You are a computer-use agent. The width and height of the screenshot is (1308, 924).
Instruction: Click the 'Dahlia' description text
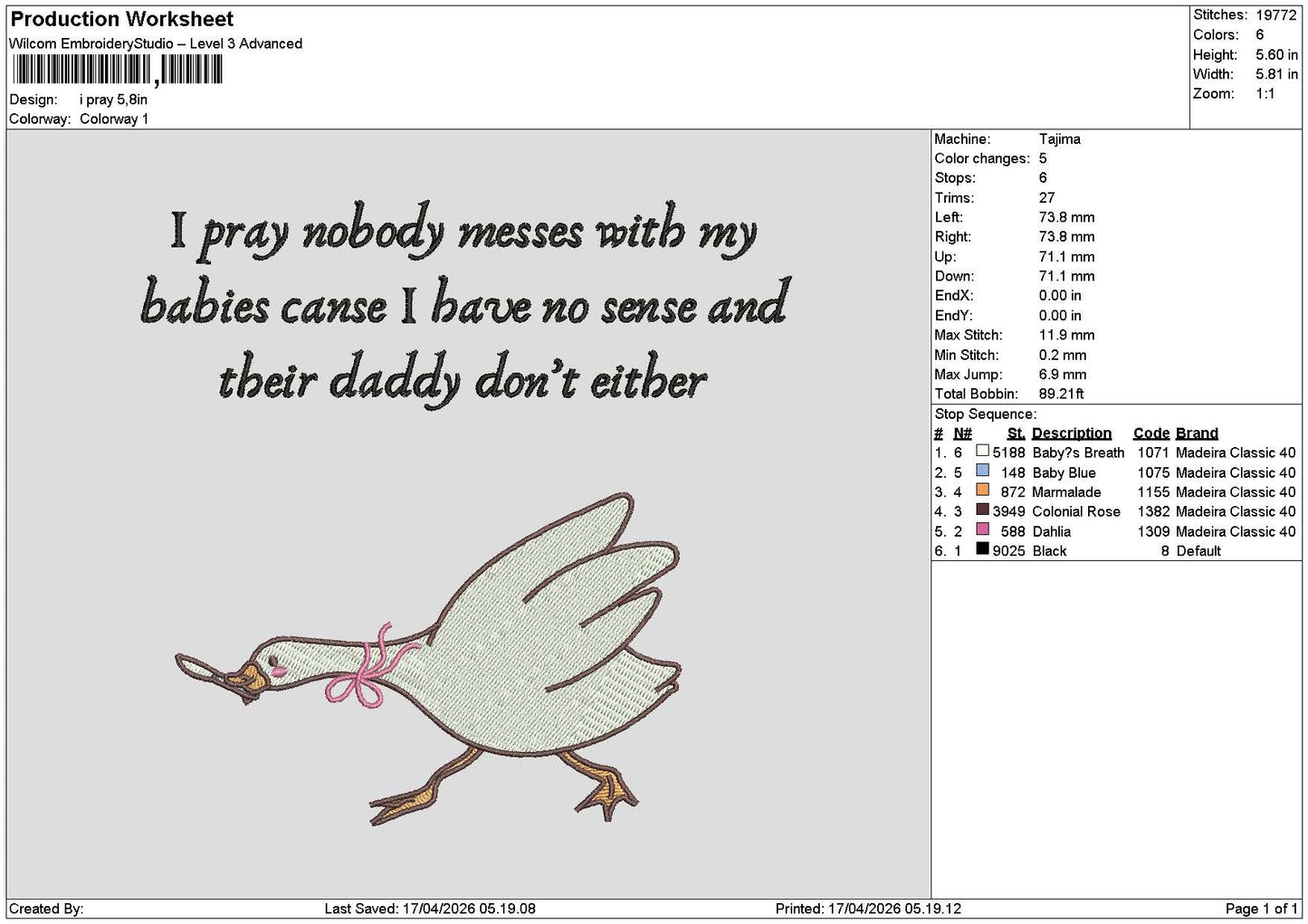click(1052, 531)
